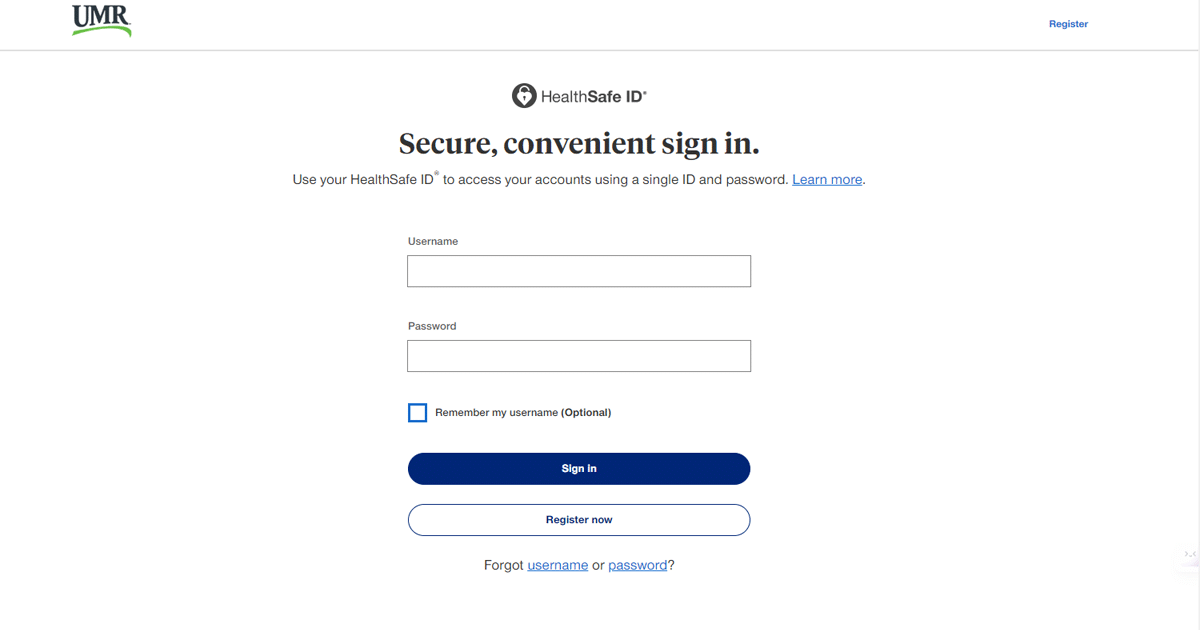
Task: Click the "(Optional)" text beside the checkbox
Action: click(586, 413)
